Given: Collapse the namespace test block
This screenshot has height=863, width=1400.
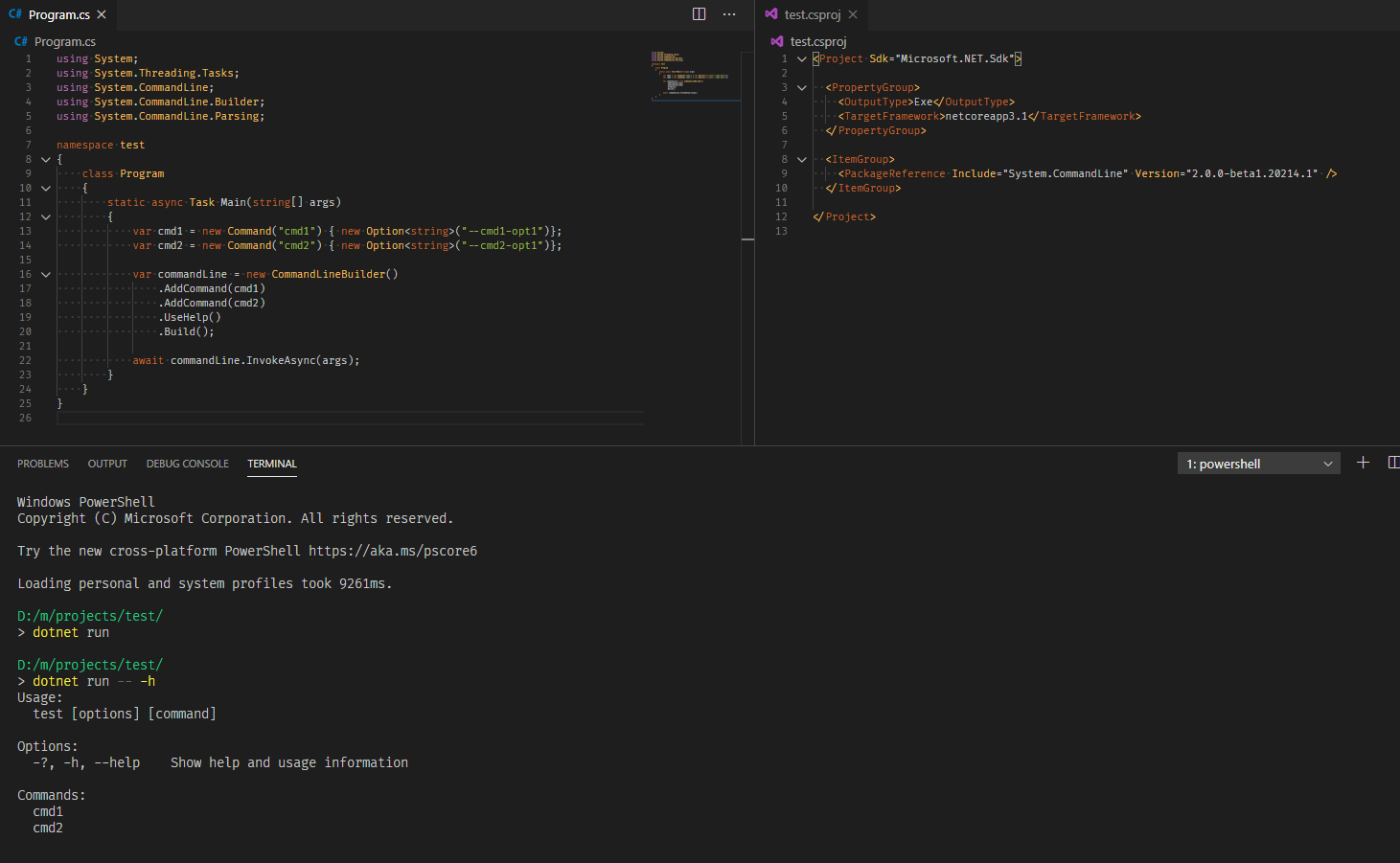Looking at the screenshot, I should [x=46, y=158].
